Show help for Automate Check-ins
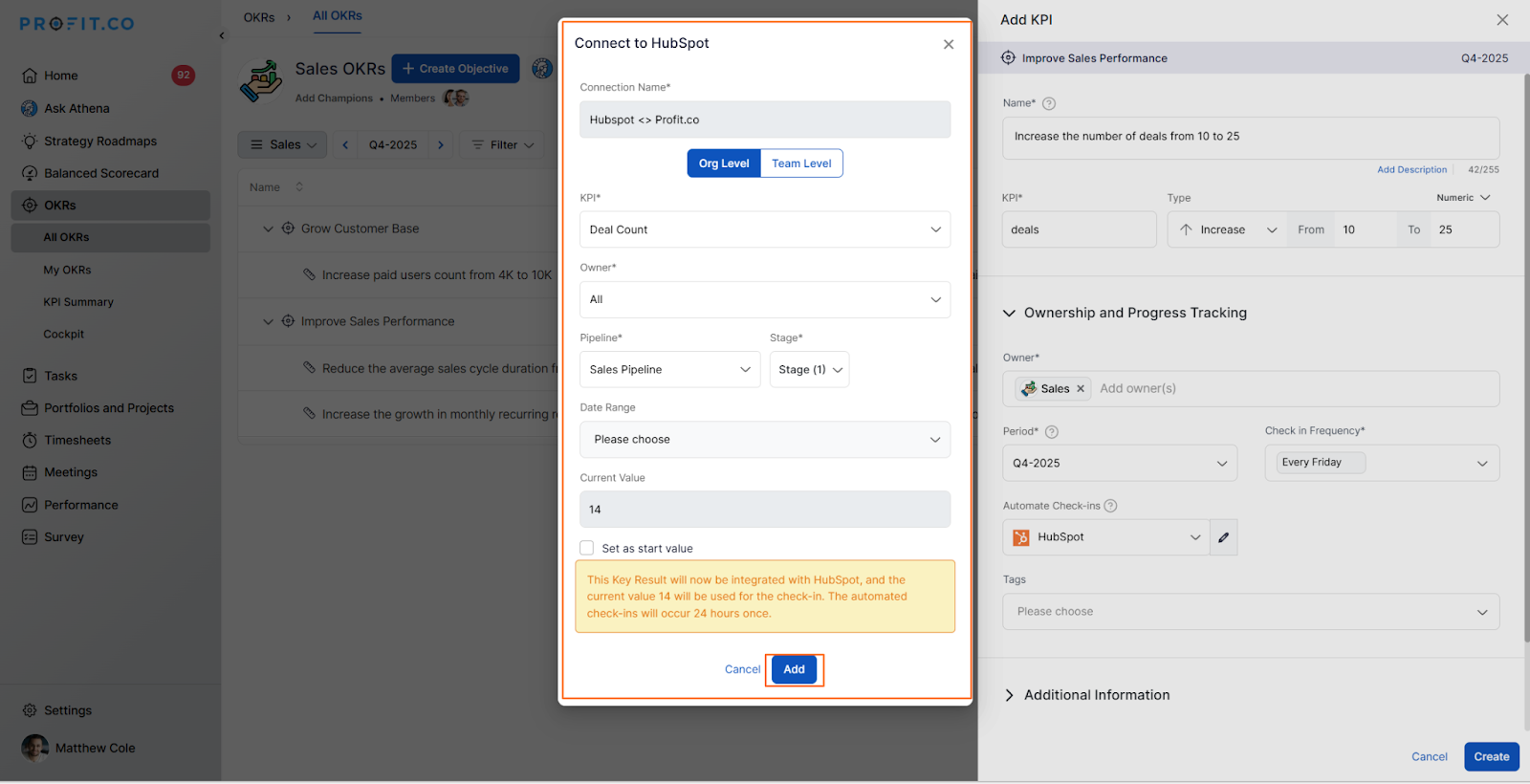The image size is (1530, 784). (1110, 506)
